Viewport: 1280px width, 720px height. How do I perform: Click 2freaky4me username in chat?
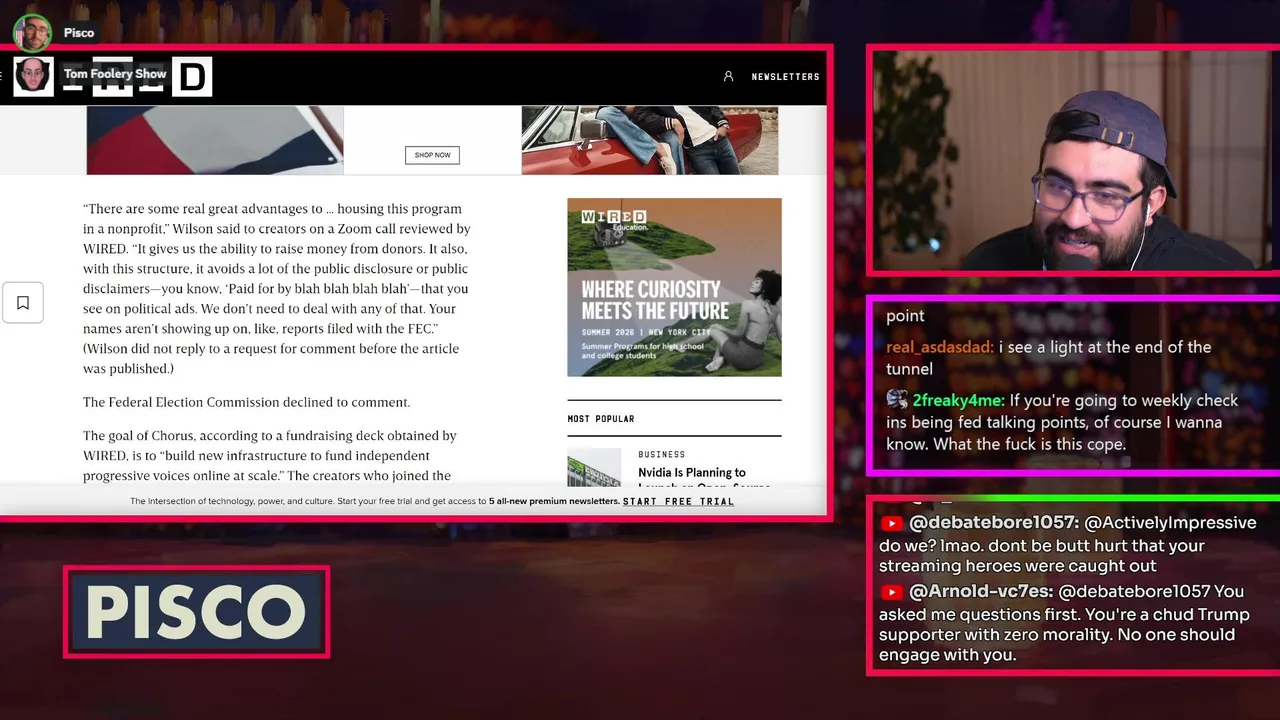point(958,400)
